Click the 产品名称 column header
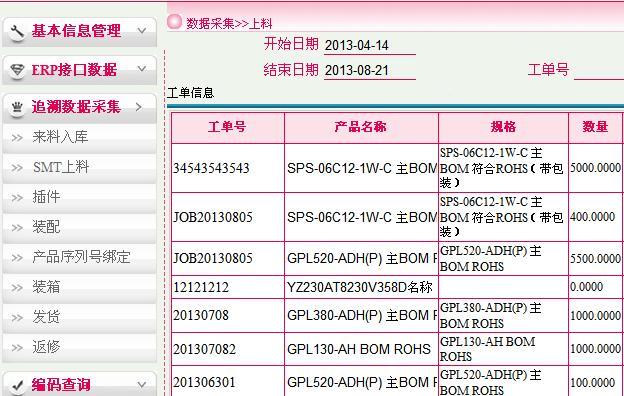 [x=361, y=127]
